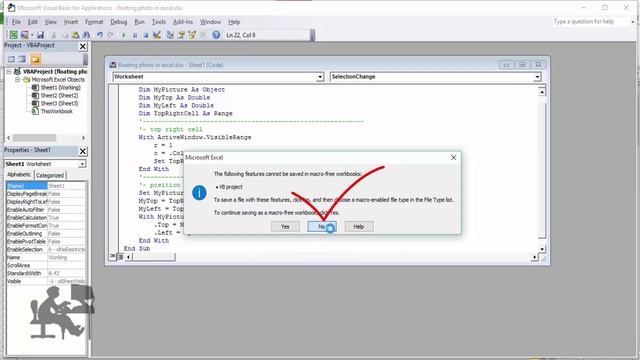This screenshot has height=360, width=640.
Task: Open the Debug menu
Action: coord(119,22)
